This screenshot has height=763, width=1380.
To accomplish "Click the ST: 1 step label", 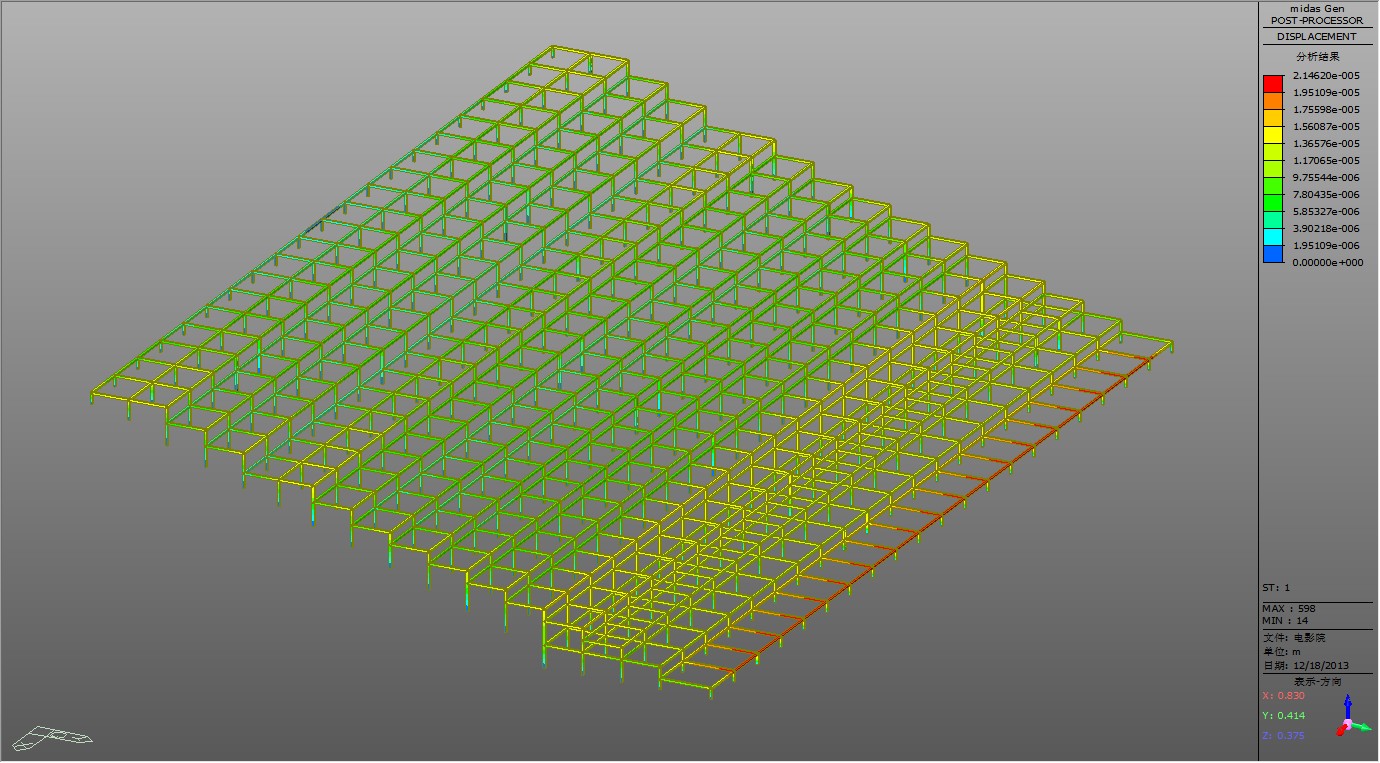I will [1276, 588].
